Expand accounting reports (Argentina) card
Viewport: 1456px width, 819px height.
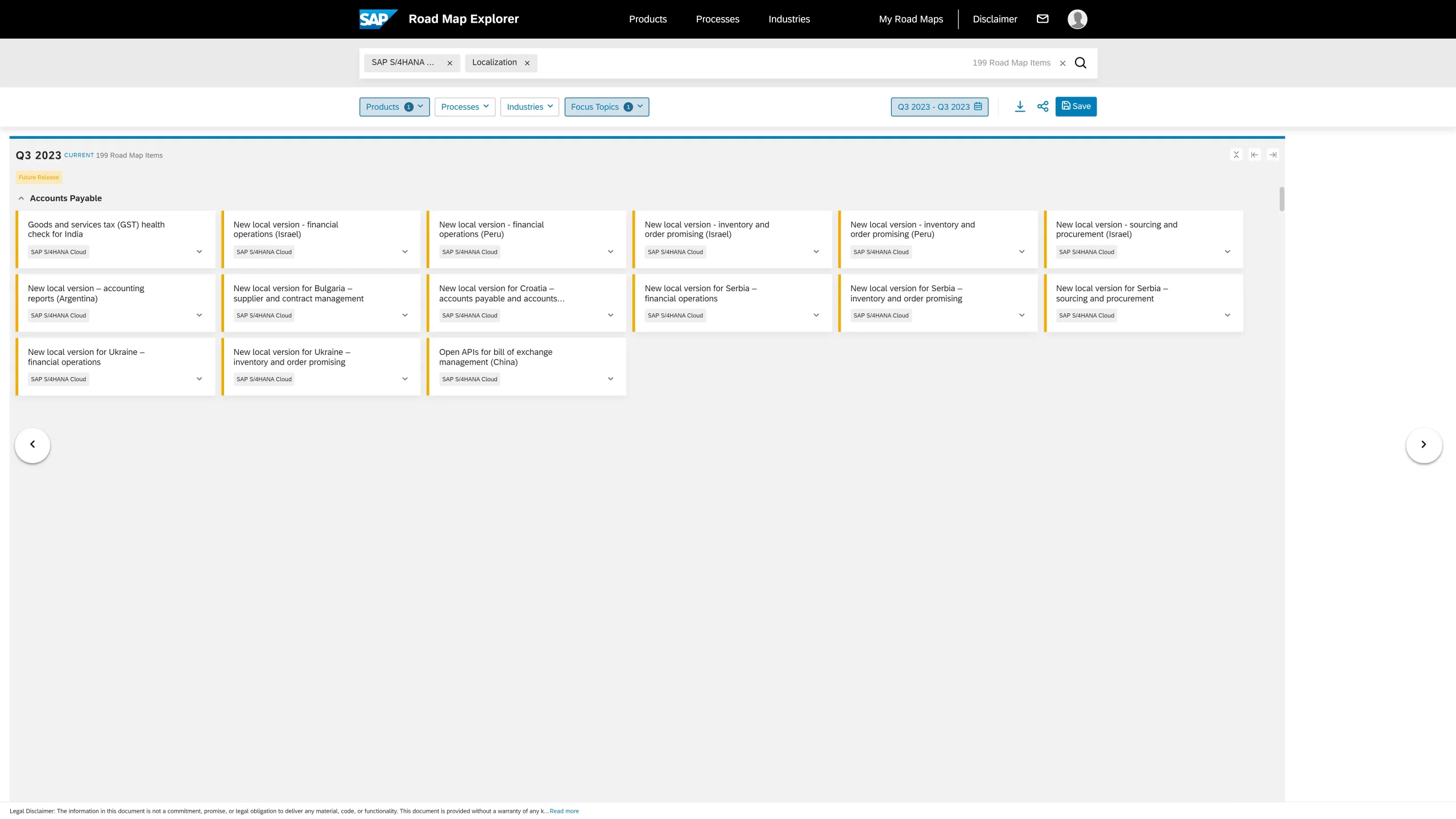tap(199, 316)
